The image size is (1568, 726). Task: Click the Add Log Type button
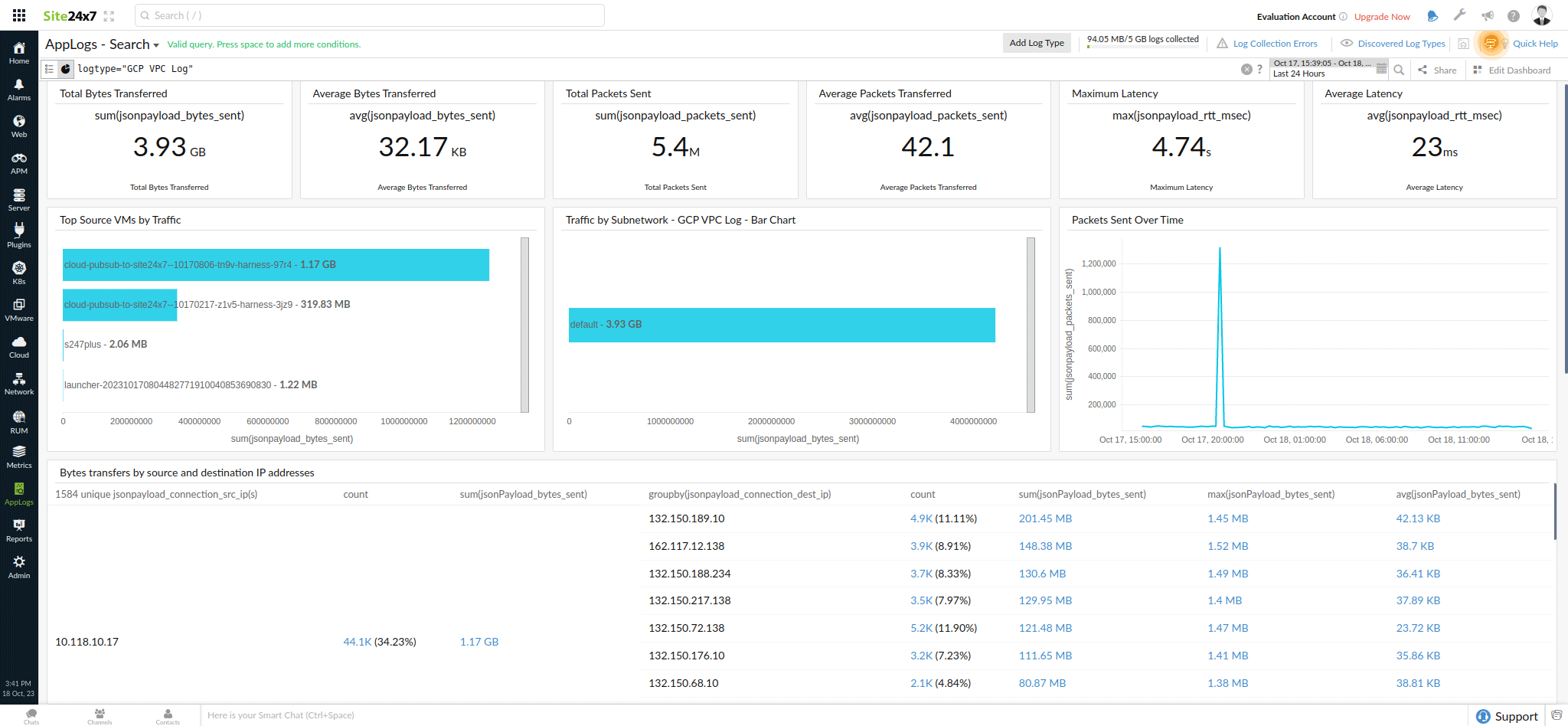coord(1037,43)
